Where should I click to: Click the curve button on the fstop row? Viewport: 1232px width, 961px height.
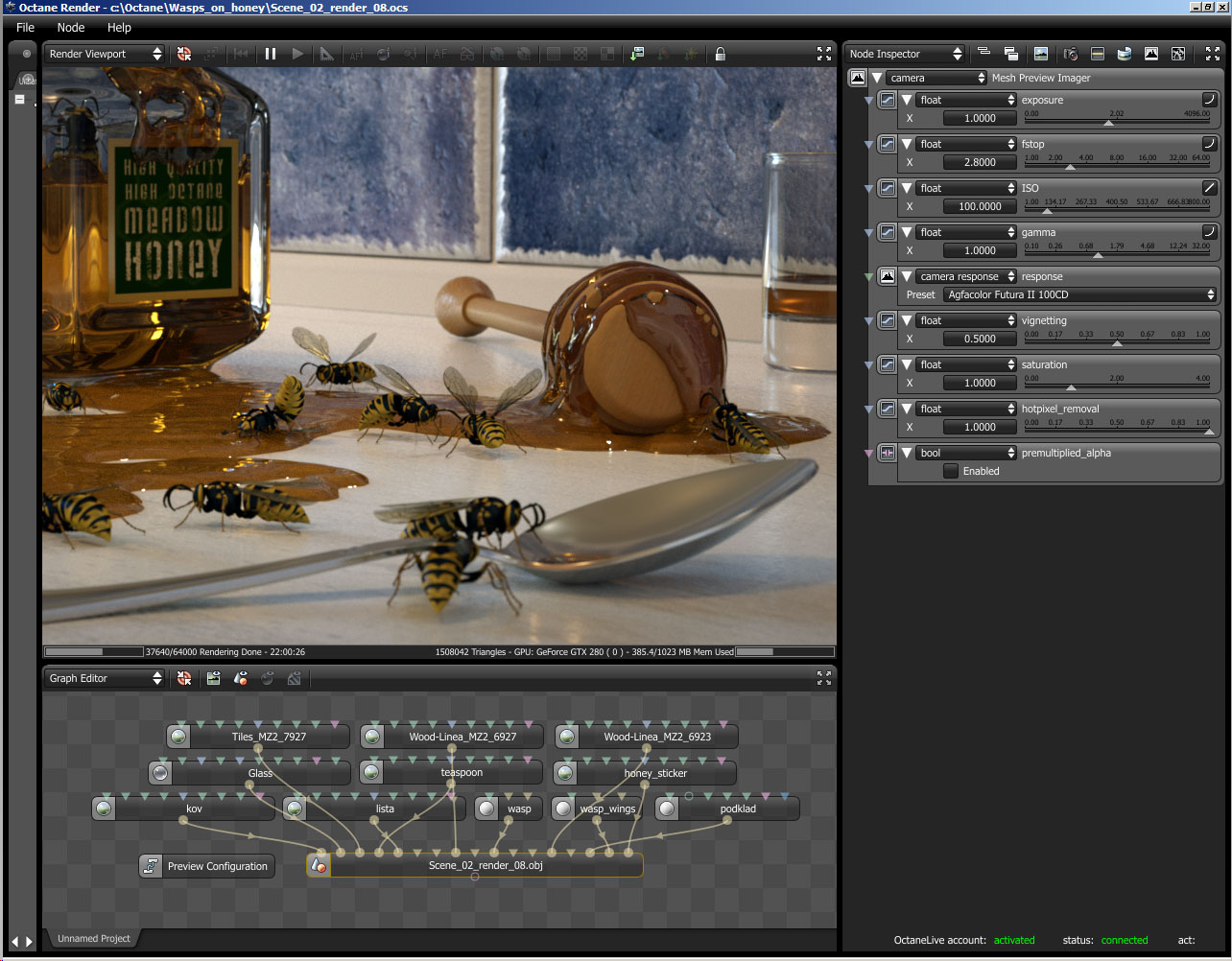point(1210,144)
